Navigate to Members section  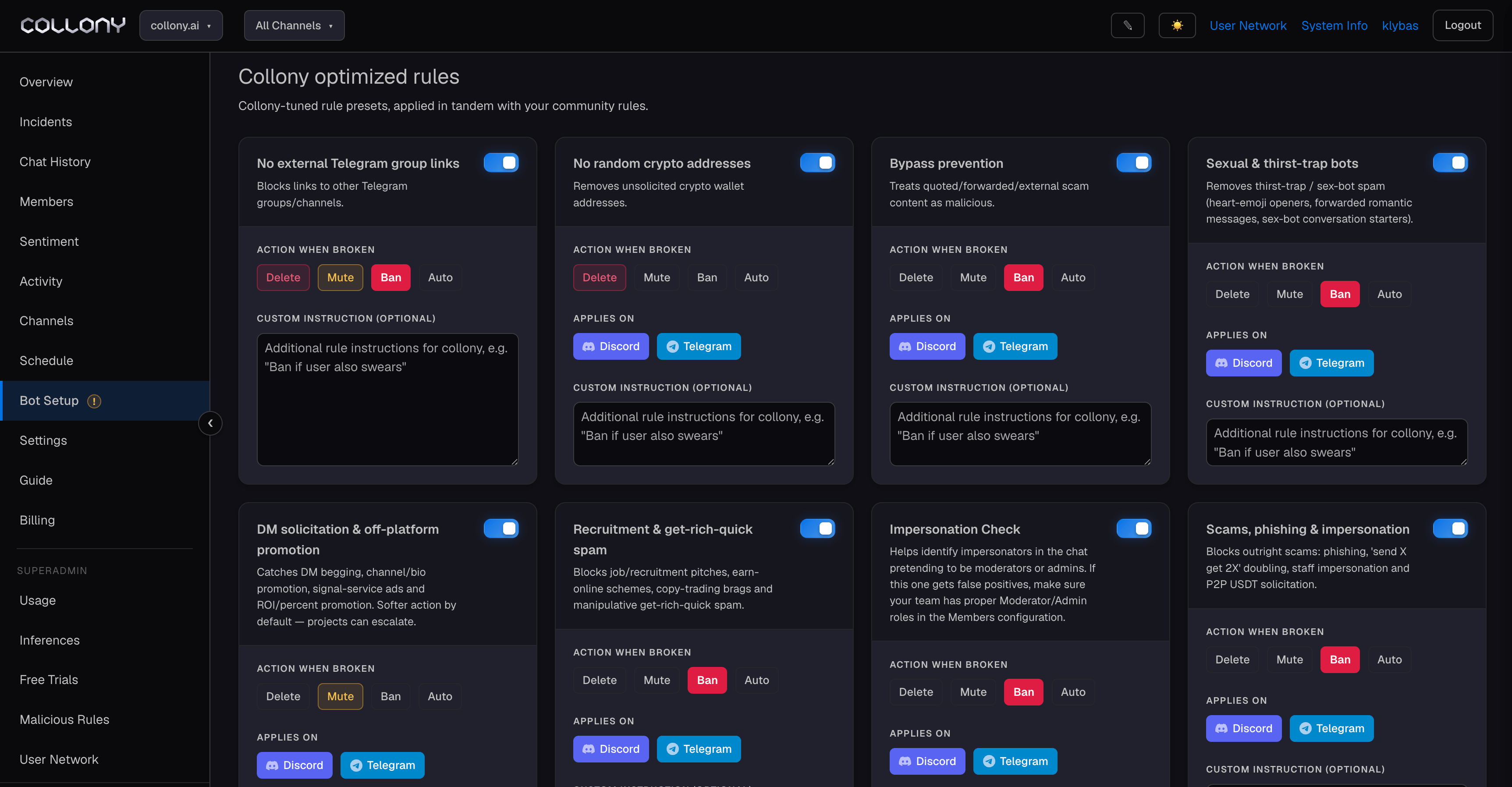click(105, 202)
